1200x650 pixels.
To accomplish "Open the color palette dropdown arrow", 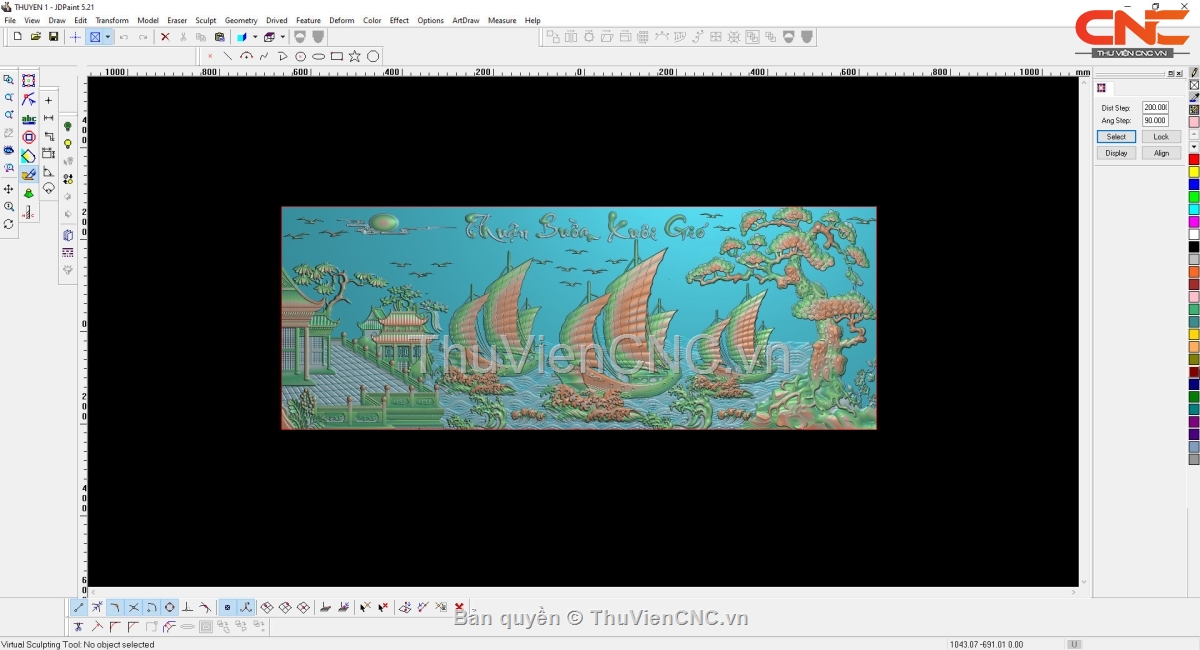I will click(1194, 147).
